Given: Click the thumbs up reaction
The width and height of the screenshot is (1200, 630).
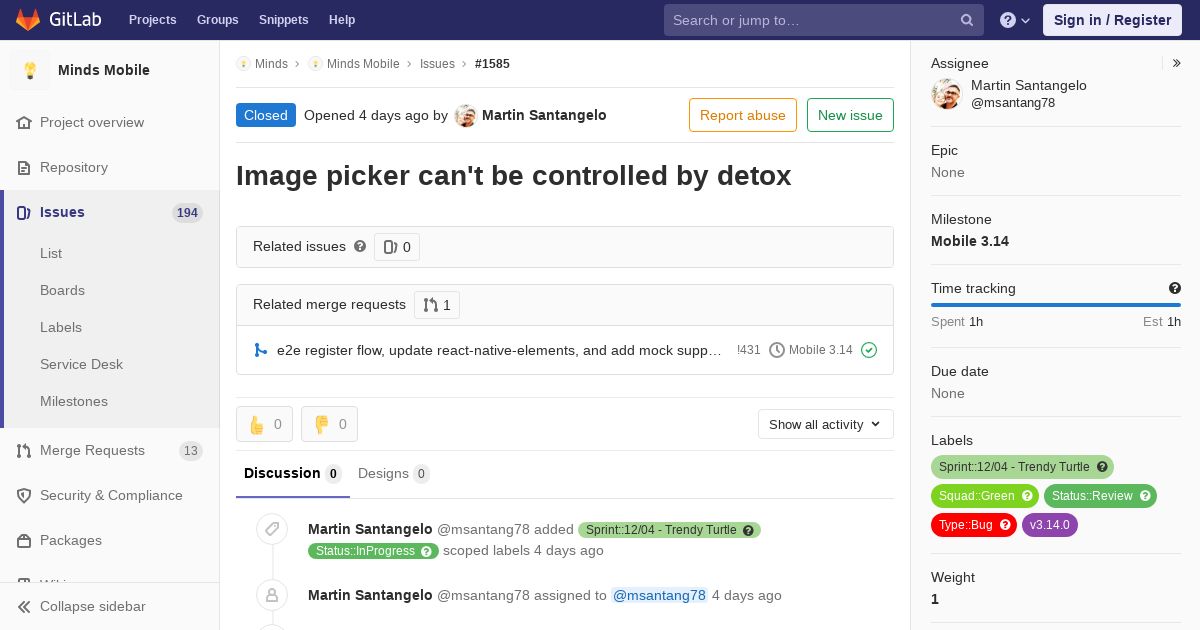Looking at the screenshot, I should click(264, 424).
